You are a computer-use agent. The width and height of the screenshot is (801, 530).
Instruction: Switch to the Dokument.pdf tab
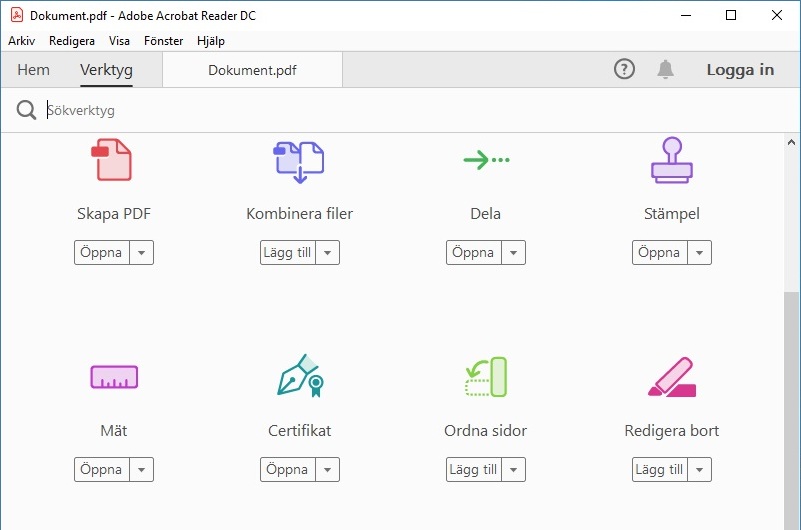coord(252,70)
